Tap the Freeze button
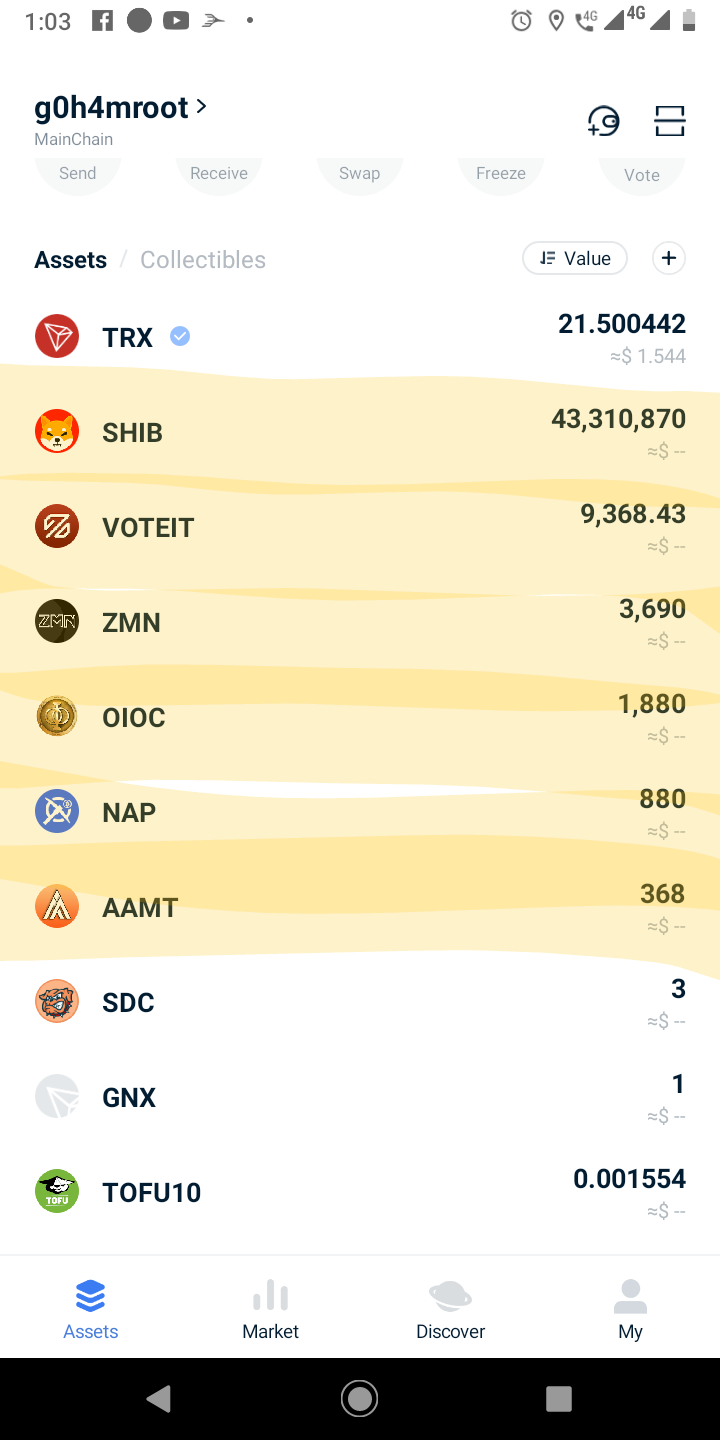720x1440 pixels. (x=501, y=173)
